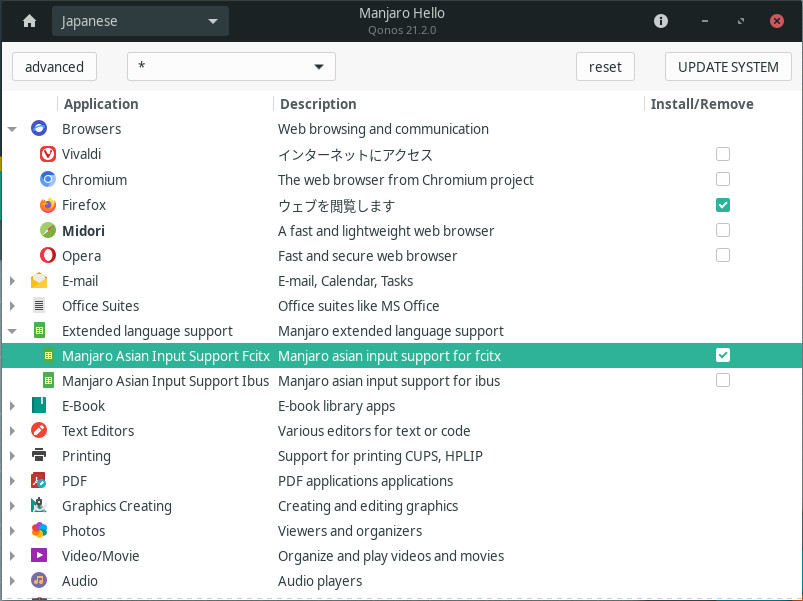This screenshot has height=601, width=803.
Task: Check Manjaro Asian Input Support Ibus checkbox
Action: pyautogui.click(x=723, y=381)
